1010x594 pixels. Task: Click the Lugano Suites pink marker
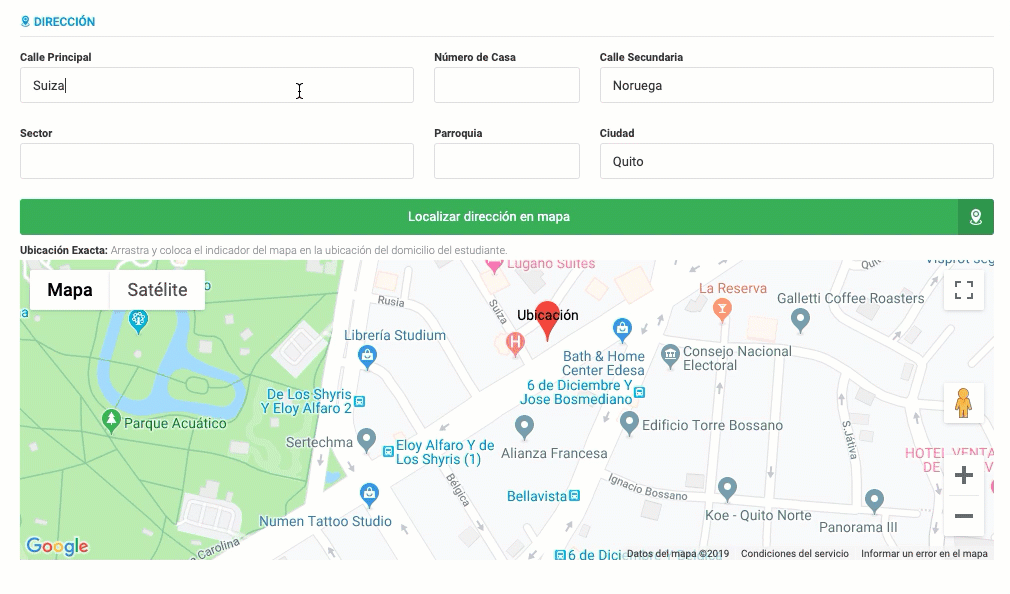pyautogui.click(x=494, y=265)
